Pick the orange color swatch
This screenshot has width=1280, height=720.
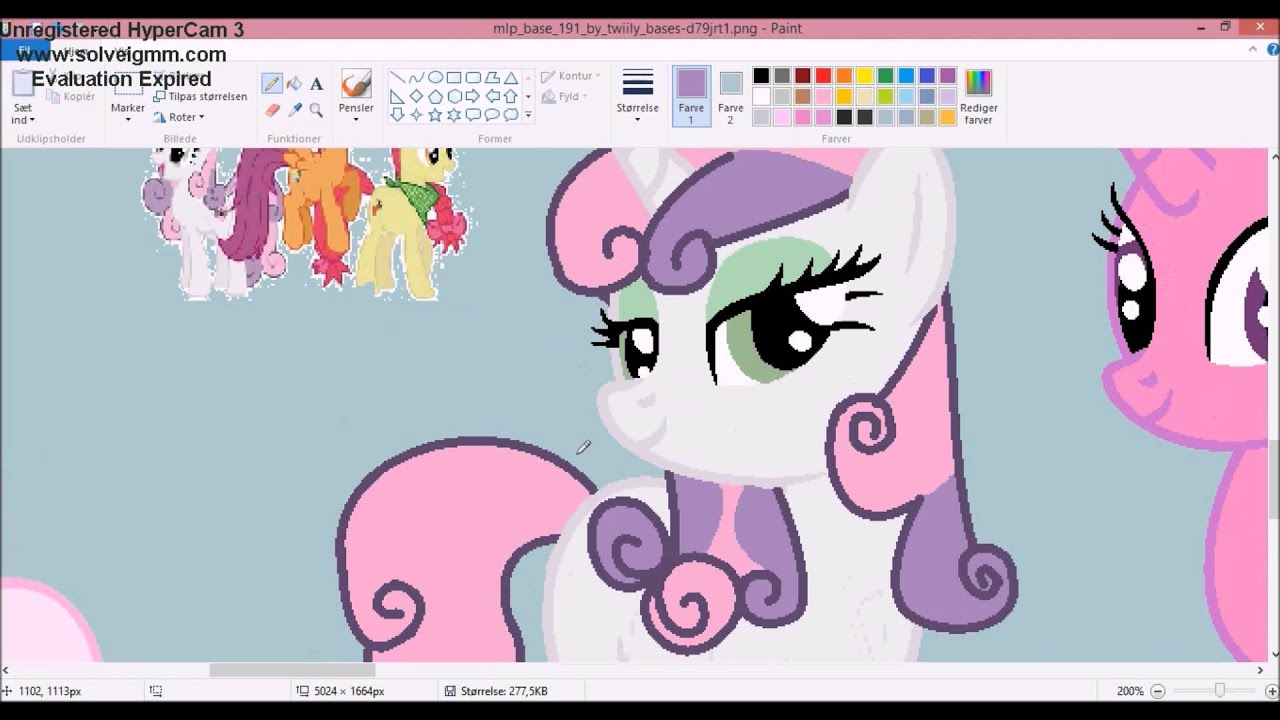point(844,76)
